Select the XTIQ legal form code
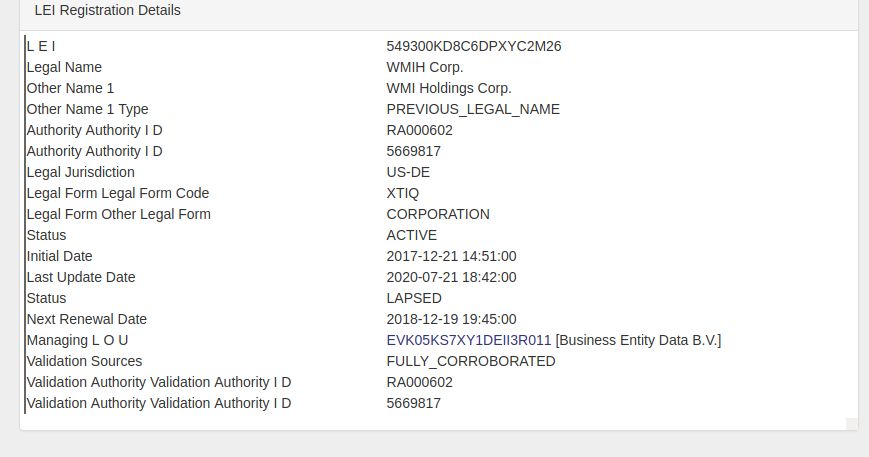The width and height of the screenshot is (869, 457). click(x=405, y=193)
